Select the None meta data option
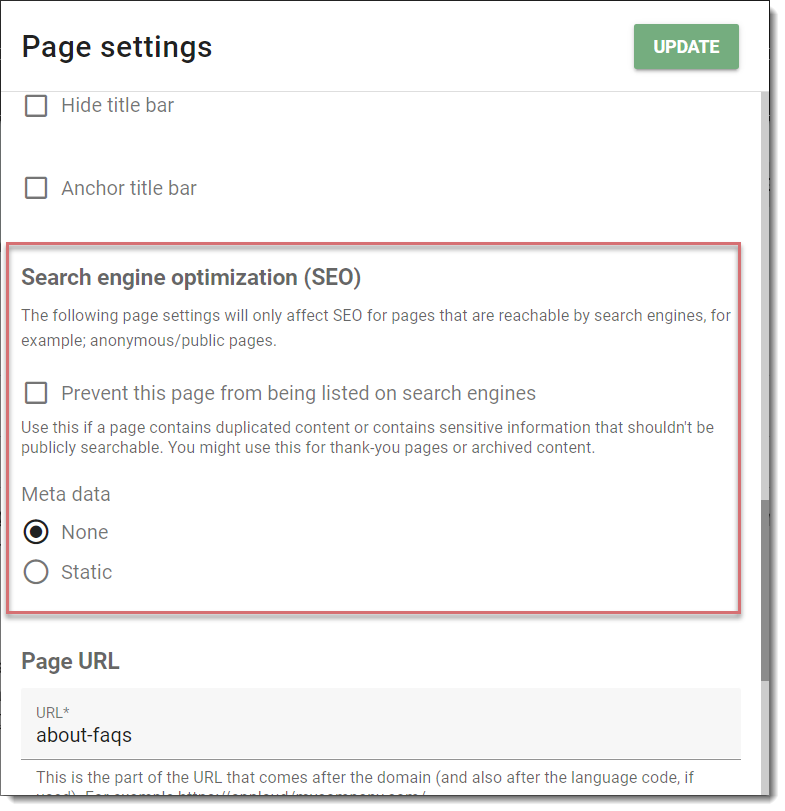Image resolution: width=785 pixels, height=811 pixels. [x=36, y=532]
